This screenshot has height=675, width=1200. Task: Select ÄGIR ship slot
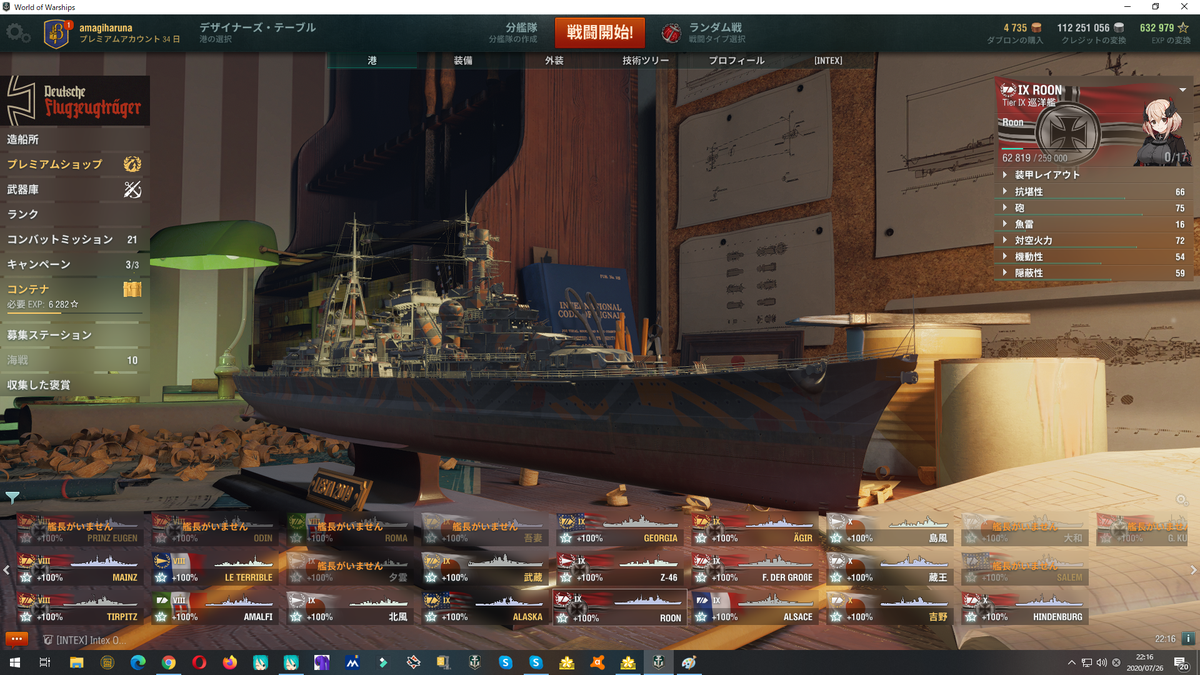[x=755, y=530]
